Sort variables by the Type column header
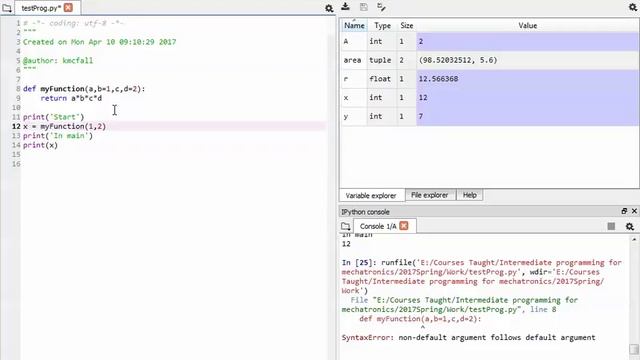 pyautogui.click(x=382, y=25)
